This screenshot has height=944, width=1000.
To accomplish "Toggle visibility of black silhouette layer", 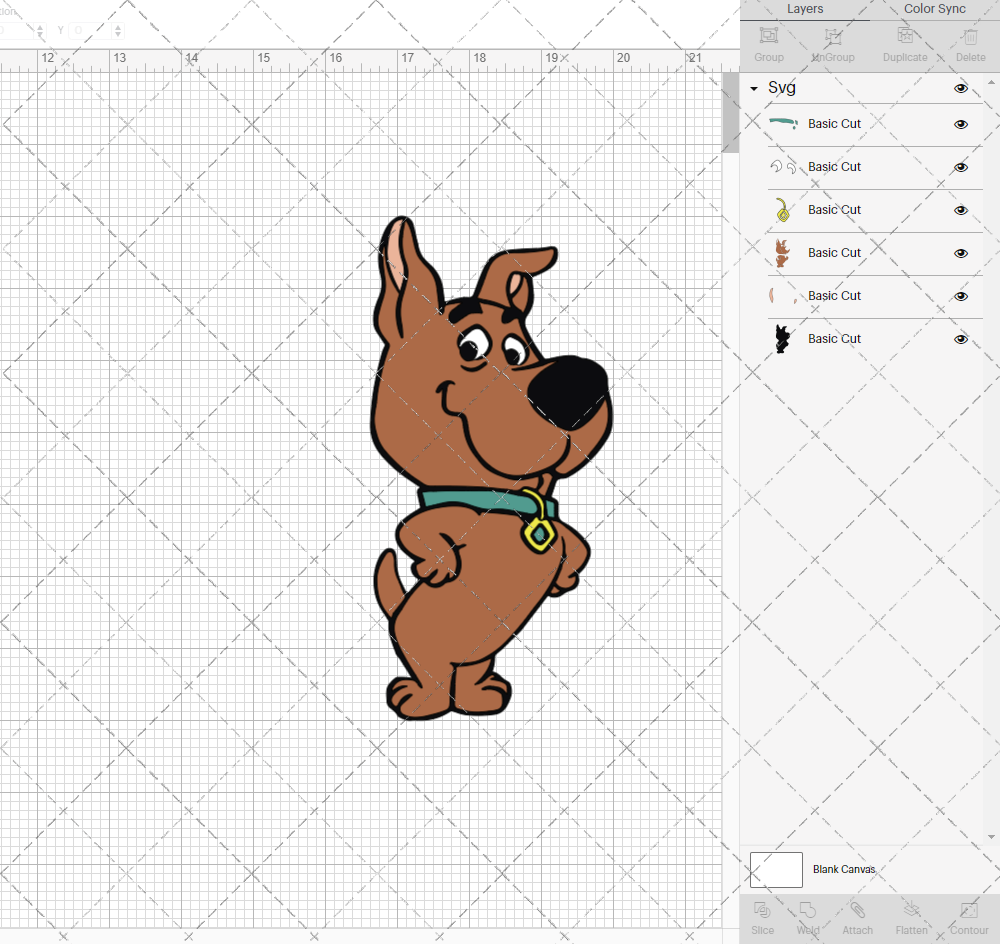I will 961,339.
